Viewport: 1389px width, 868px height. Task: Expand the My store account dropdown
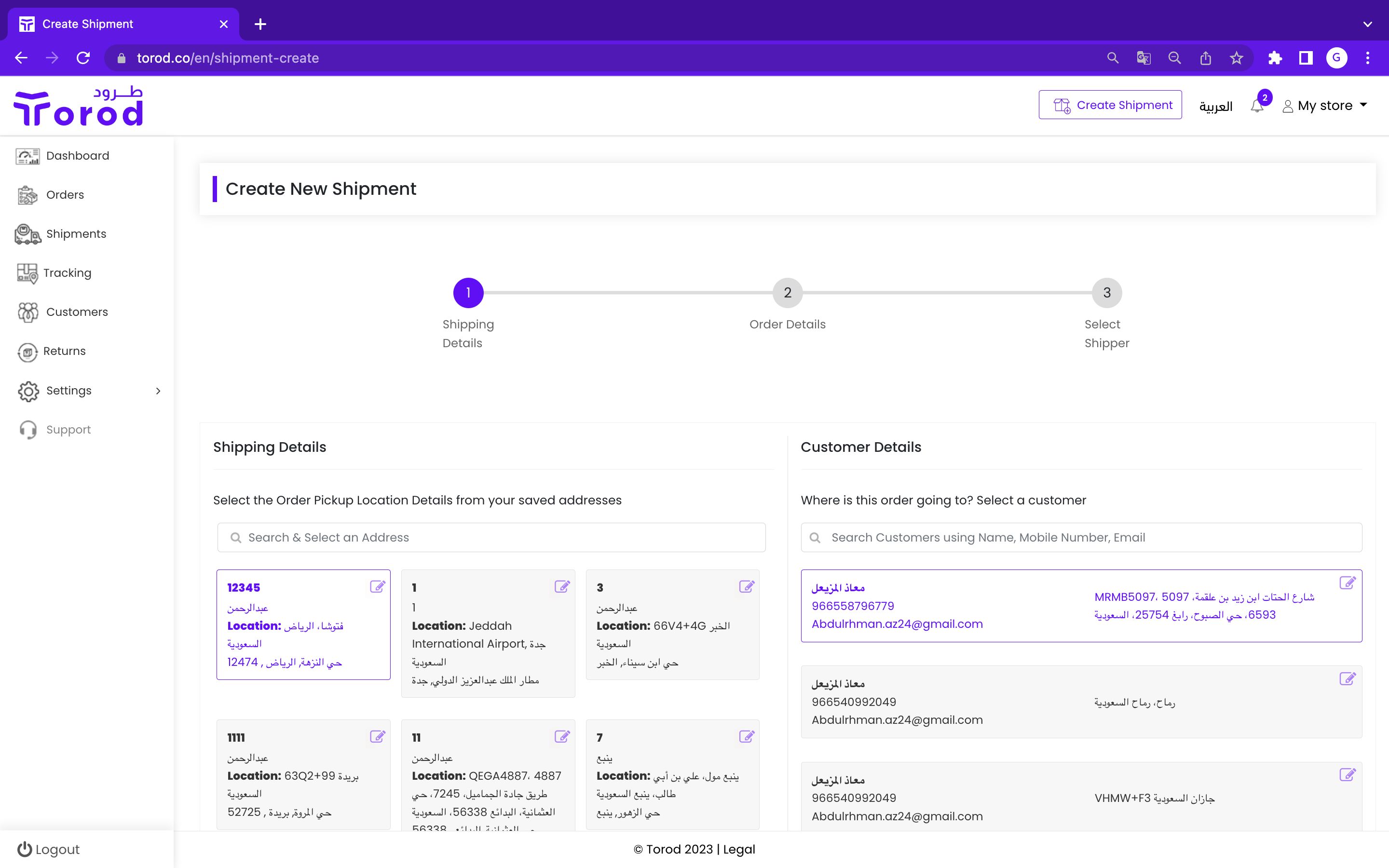pyautogui.click(x=1325, y=106)
